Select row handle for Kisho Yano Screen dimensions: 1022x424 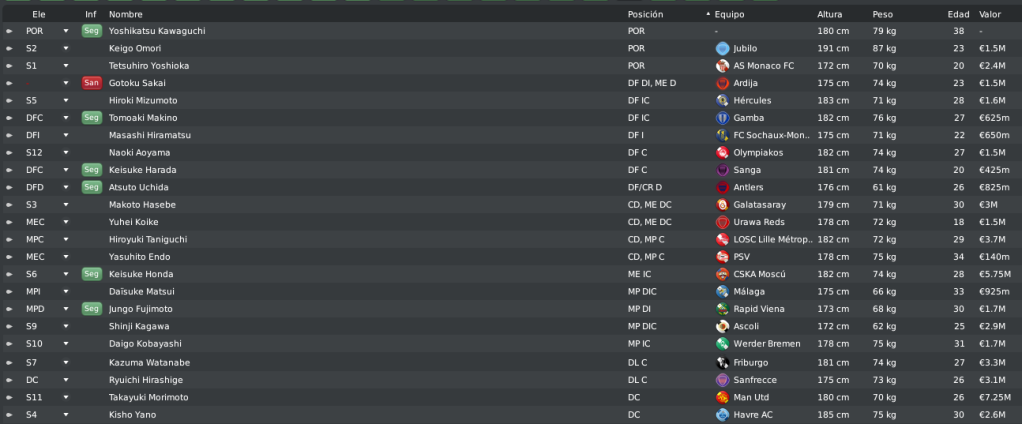point(9,415)
